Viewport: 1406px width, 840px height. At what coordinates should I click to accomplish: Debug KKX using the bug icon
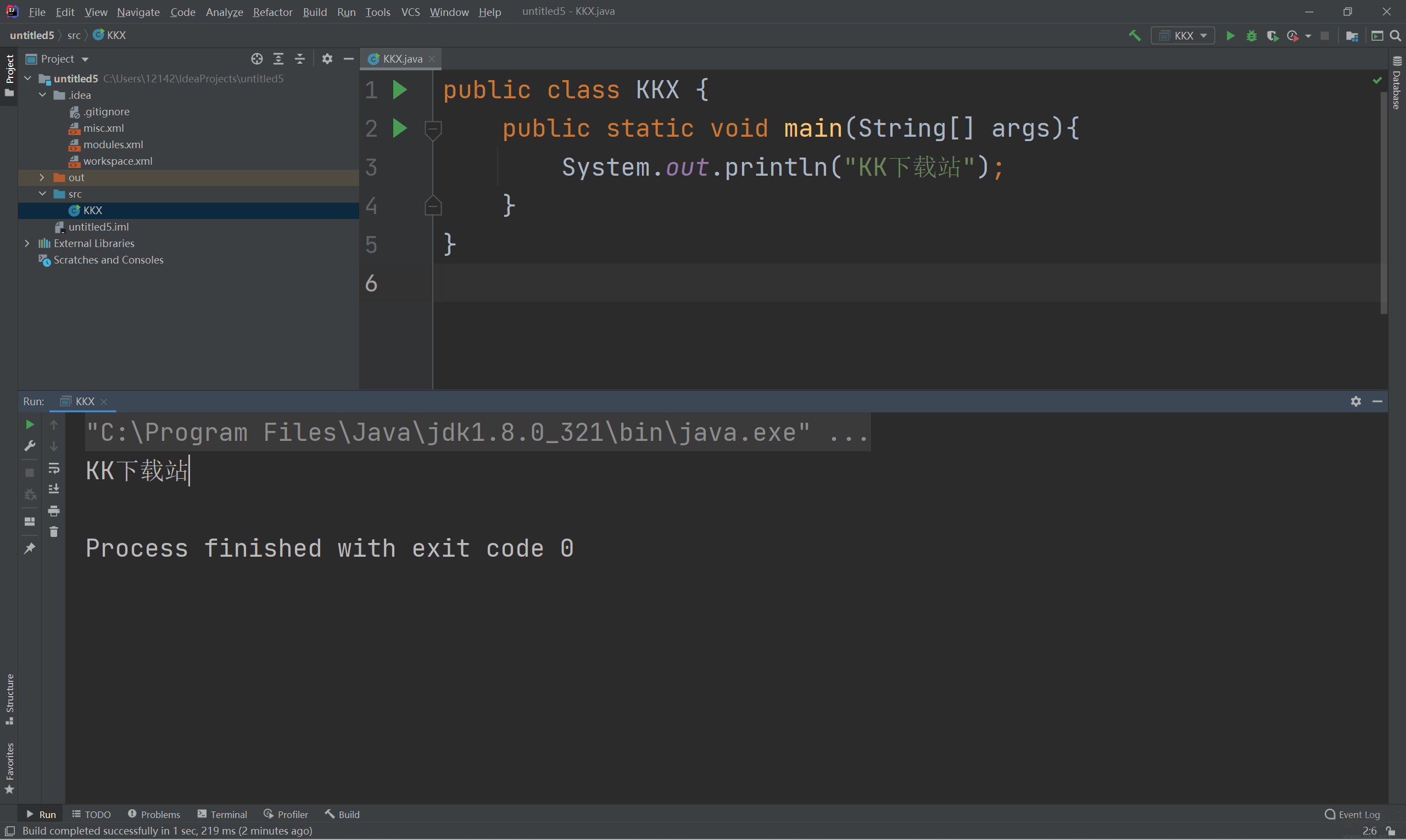tap(1252, 35)
